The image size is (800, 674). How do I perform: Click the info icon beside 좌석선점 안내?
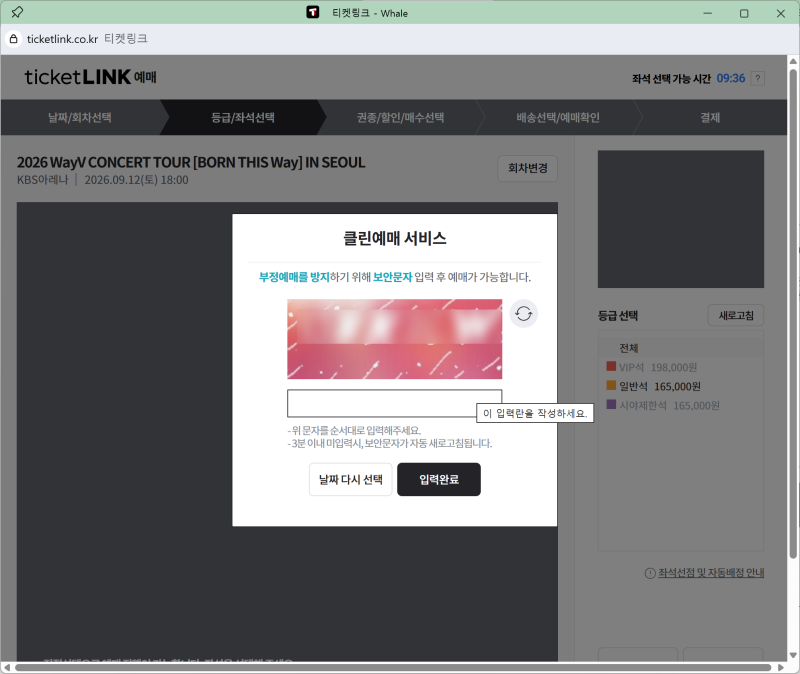pyautogui.click(x=650, y=573)
